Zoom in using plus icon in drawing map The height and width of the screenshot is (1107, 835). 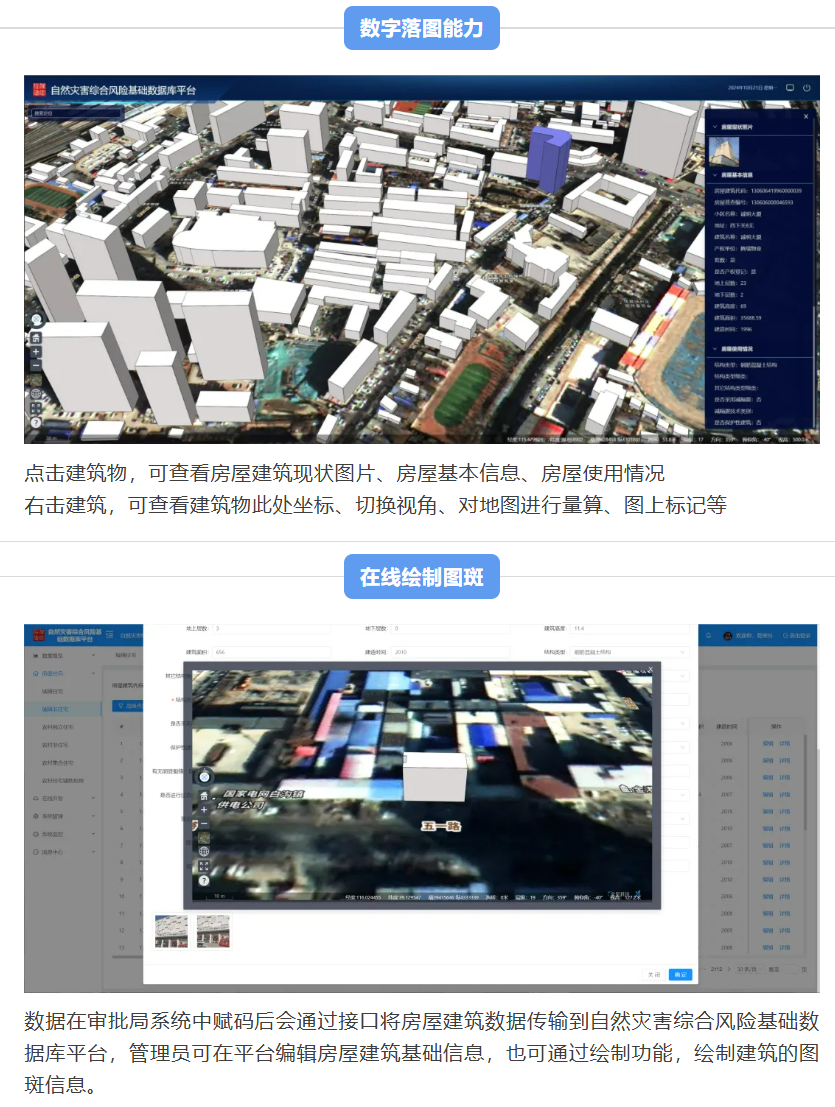204,809
